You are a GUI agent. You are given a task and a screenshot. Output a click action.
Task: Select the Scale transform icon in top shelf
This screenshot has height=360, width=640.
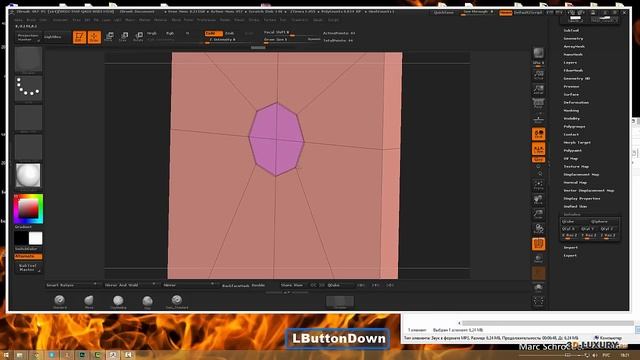coord(123,37)
